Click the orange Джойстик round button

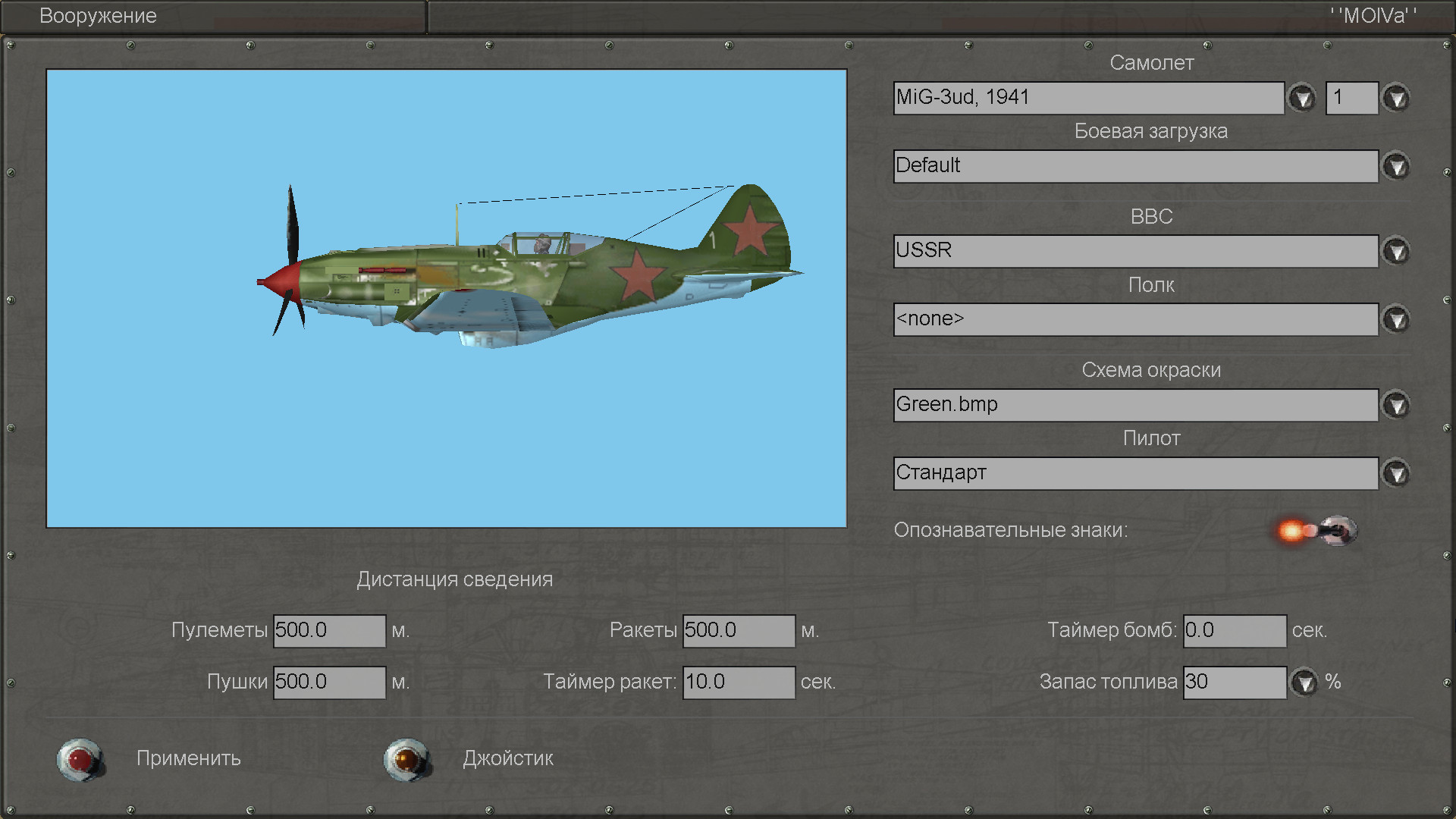click(x=407, y=759)
